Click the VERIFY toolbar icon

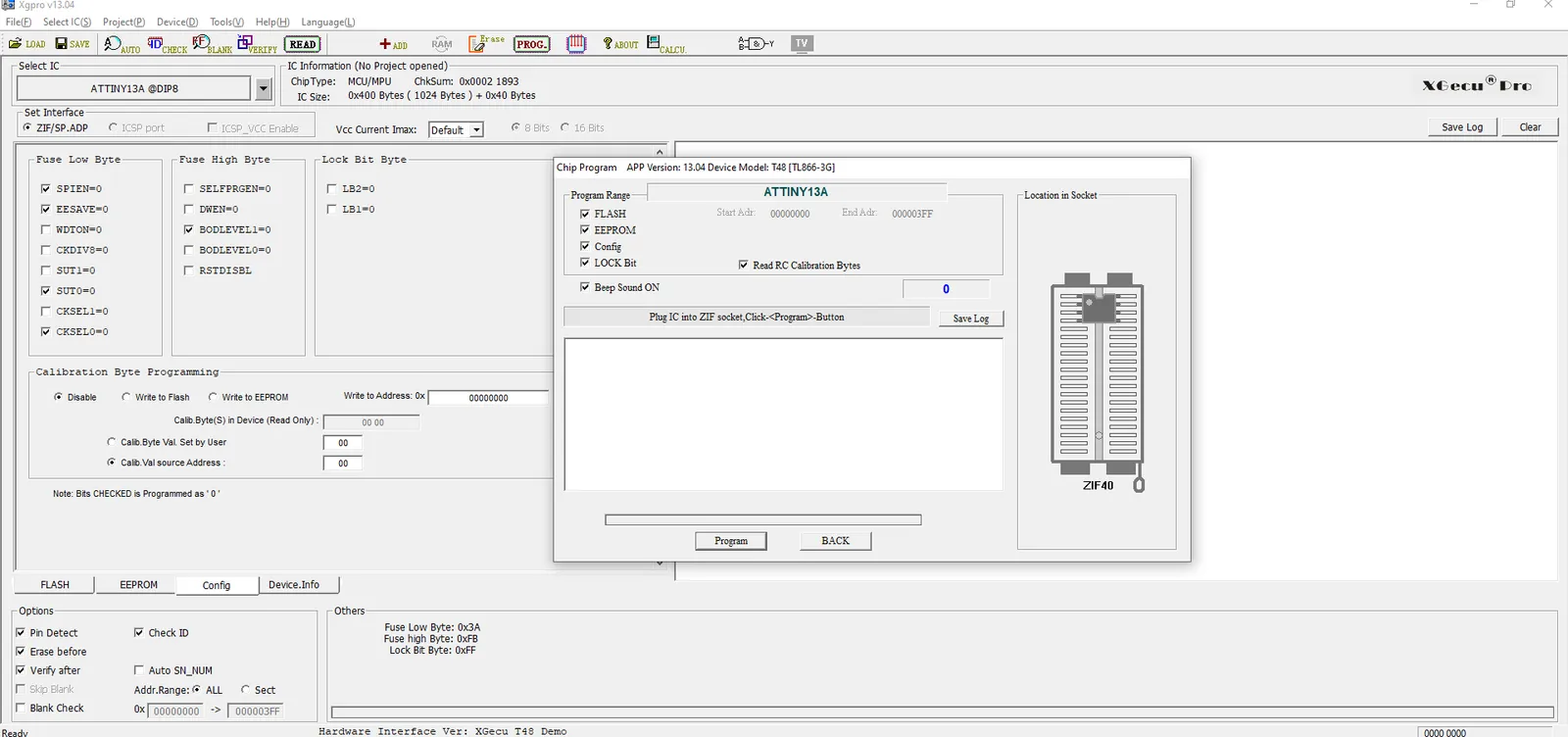pyautogui.click(x=257, y=44)
